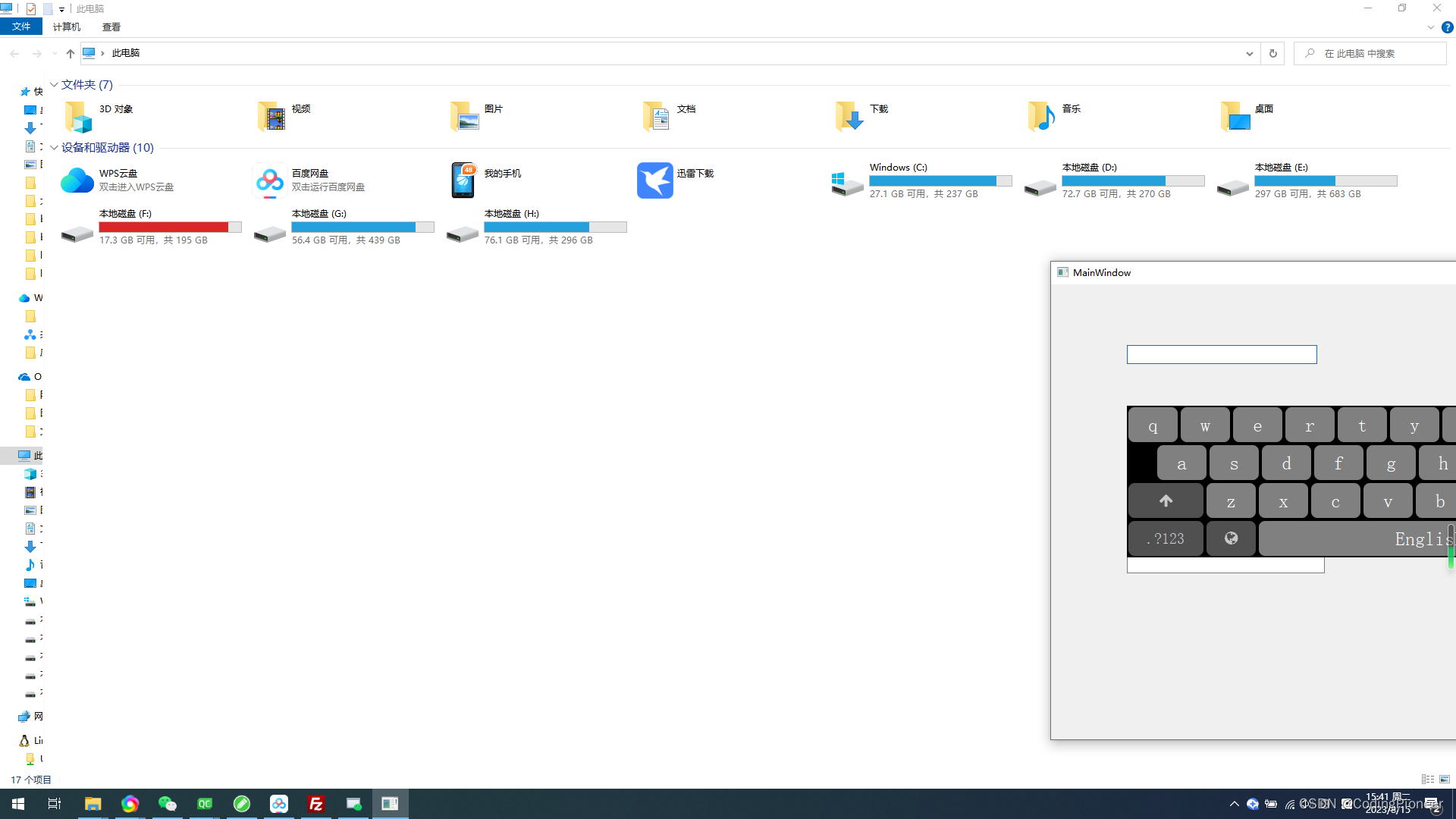Open the 我的手机 device icon

click(463, 180)
